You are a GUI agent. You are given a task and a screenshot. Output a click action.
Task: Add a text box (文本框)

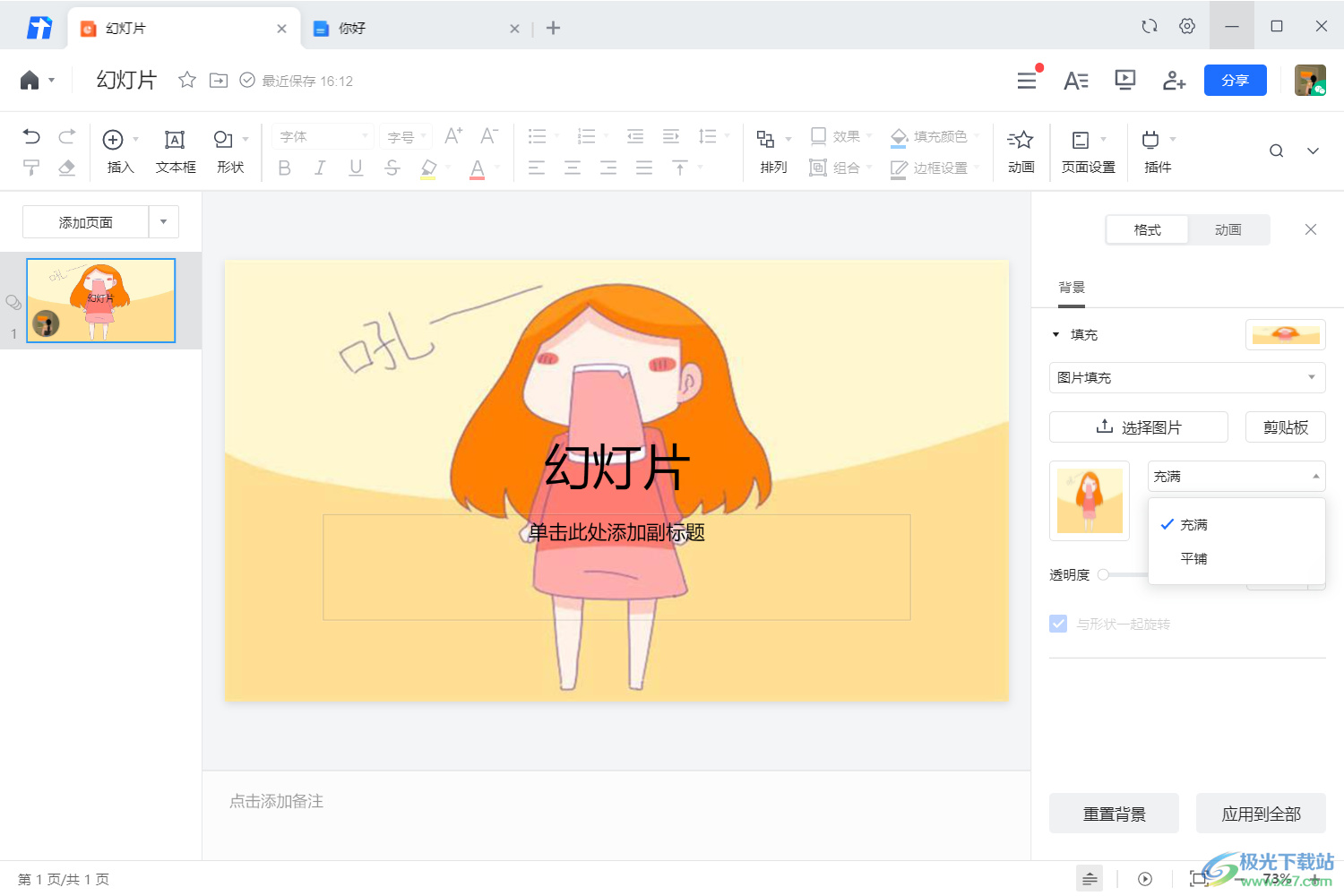[176, 151]
